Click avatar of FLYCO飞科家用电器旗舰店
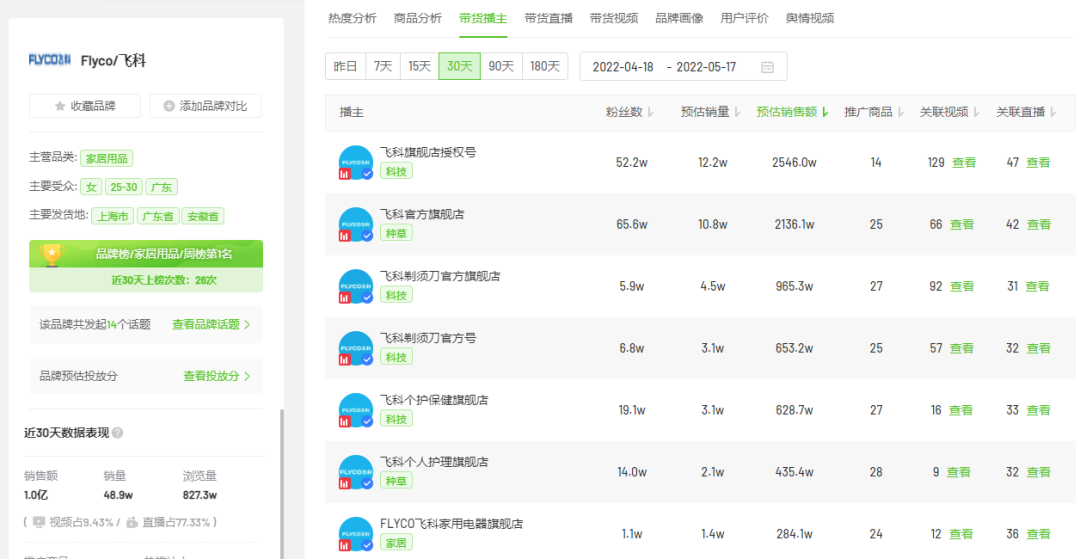Screen dimensions: 1080x559 (x=355, y=534)
